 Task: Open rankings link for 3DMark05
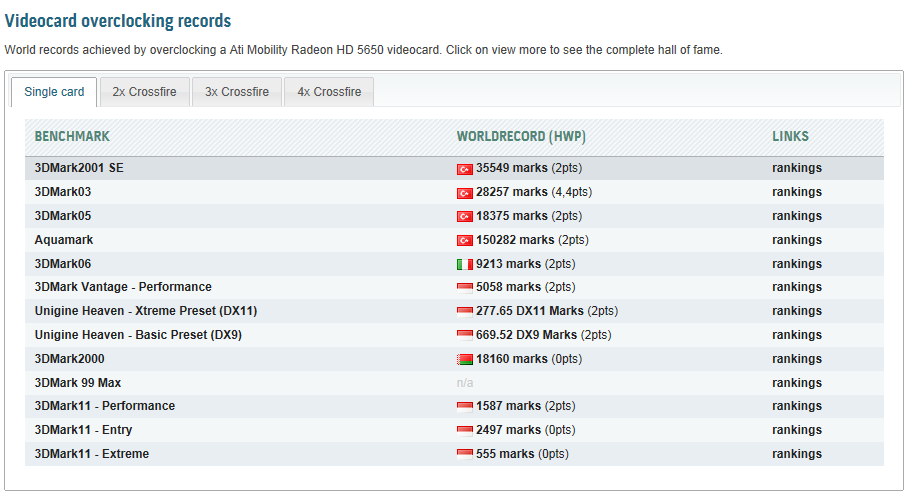[x=797, y=216]
